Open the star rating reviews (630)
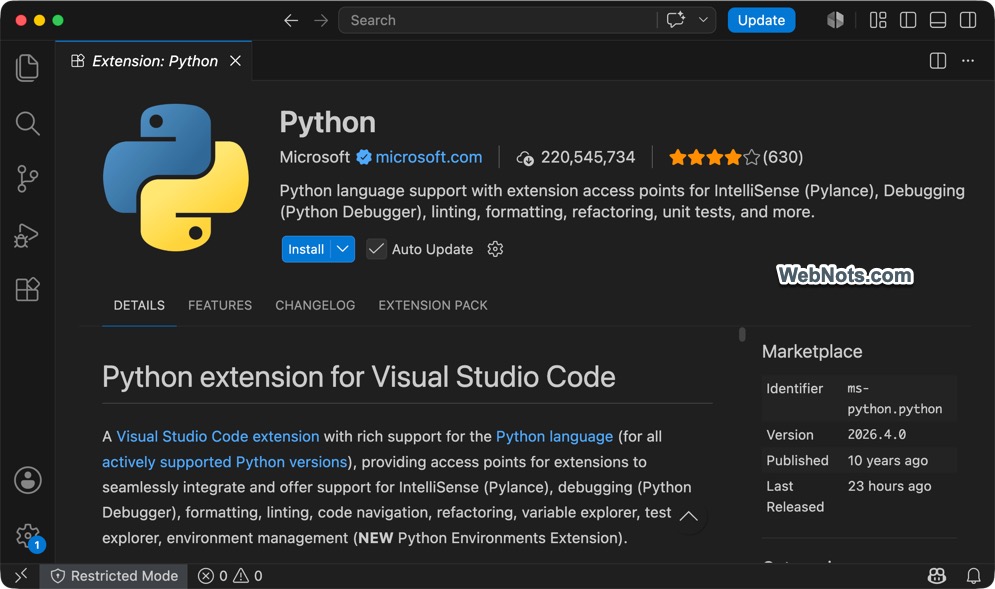The width and height of the screenshot is (995, 589). pos(736,157)
